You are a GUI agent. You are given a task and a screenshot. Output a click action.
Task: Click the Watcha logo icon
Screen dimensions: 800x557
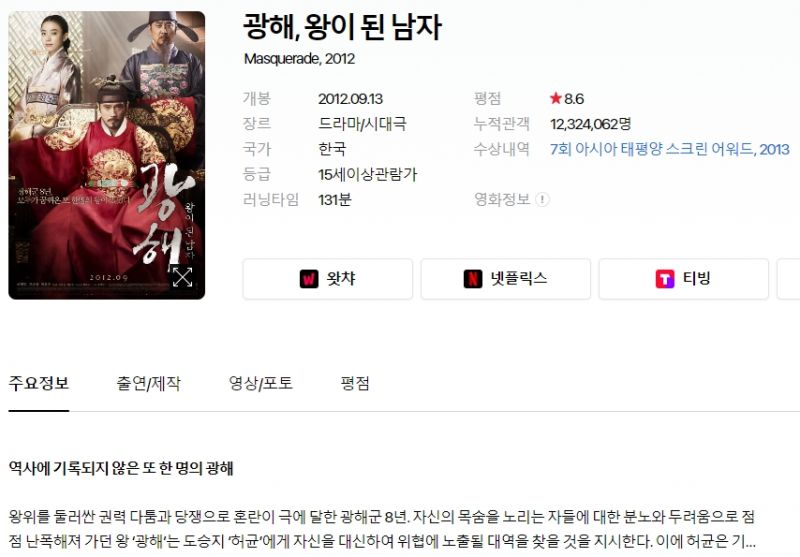(x=309, y=279)
